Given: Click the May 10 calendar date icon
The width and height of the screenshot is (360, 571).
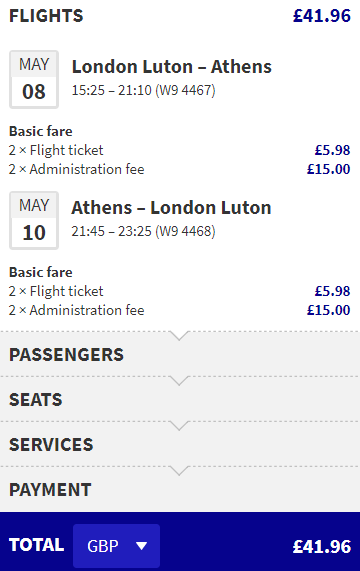Looking at the screenshot, I should [34, 220].
